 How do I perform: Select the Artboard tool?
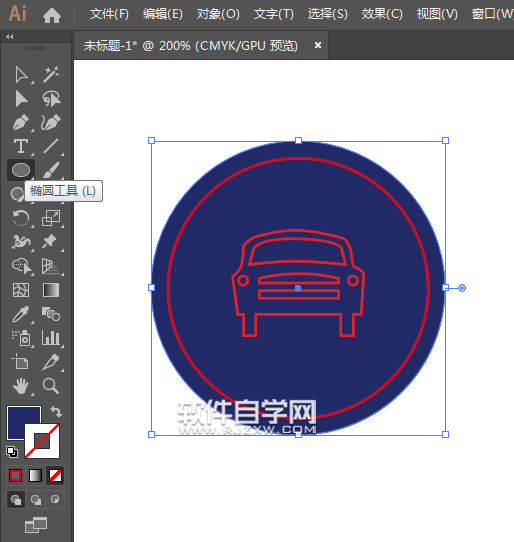coord(20,362)
